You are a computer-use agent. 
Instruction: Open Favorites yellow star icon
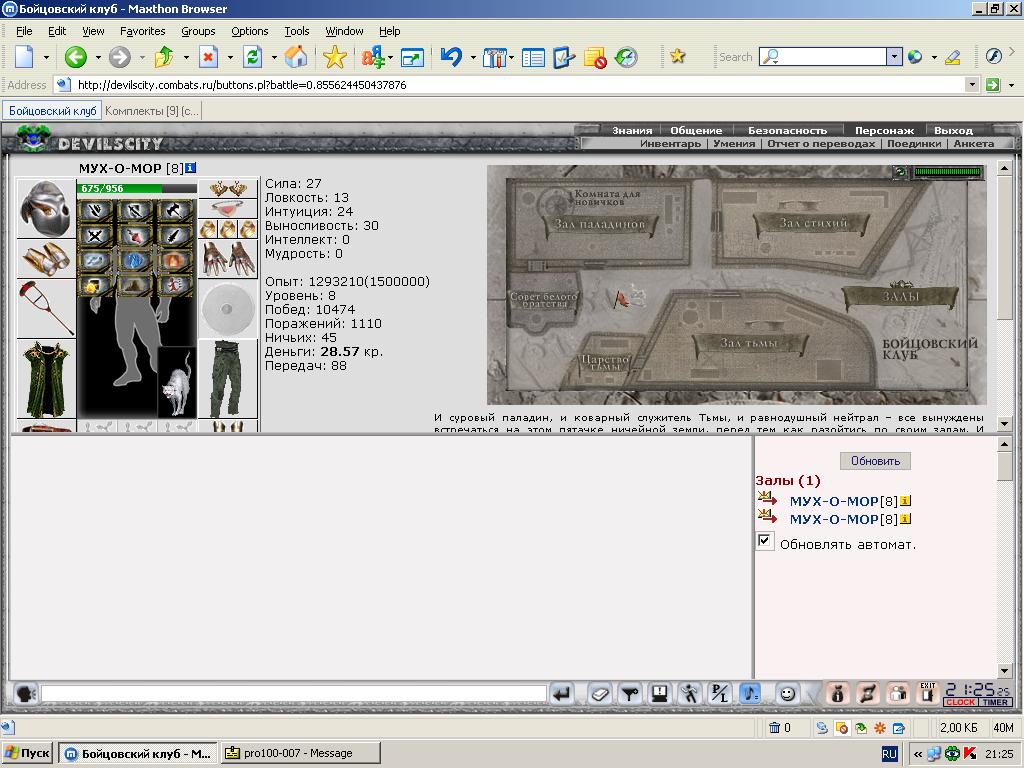[x=335, y=57]
